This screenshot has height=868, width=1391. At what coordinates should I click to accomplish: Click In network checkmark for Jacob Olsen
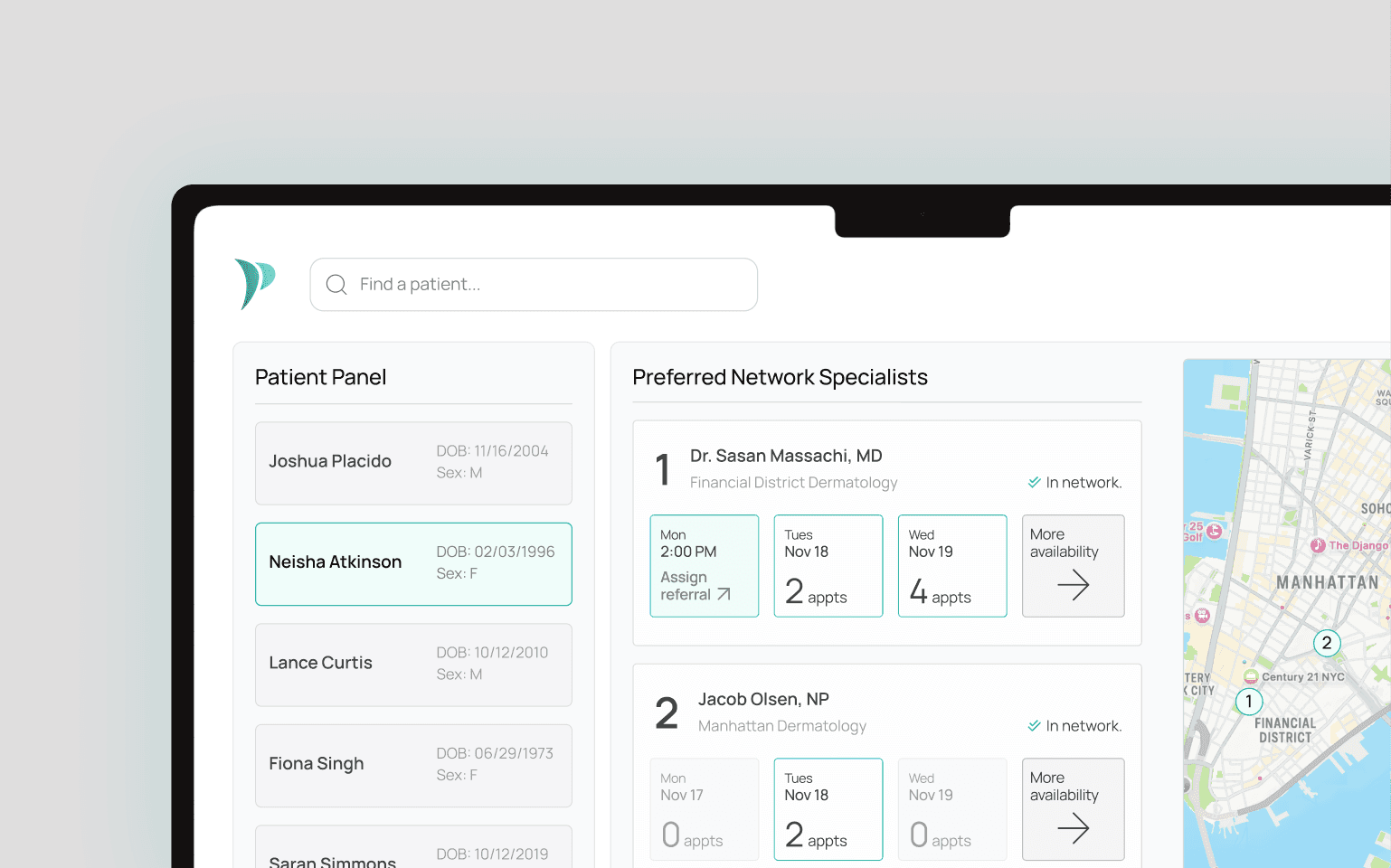[1035, 726]
